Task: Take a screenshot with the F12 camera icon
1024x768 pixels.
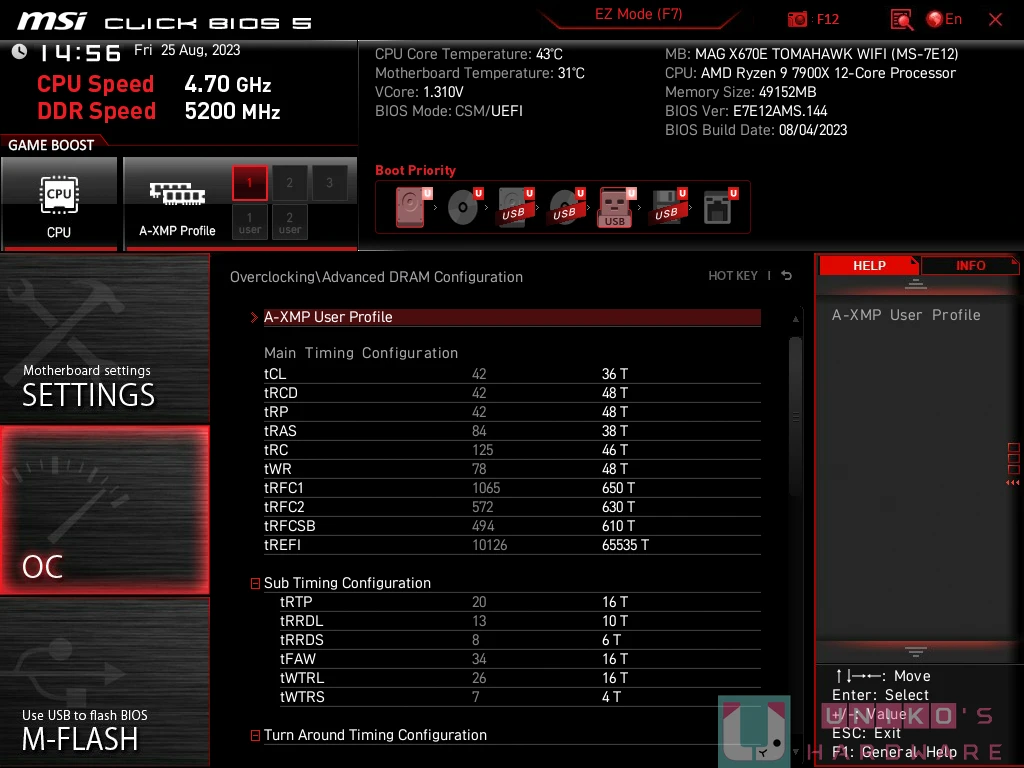Action: click(x=797, y=20)
